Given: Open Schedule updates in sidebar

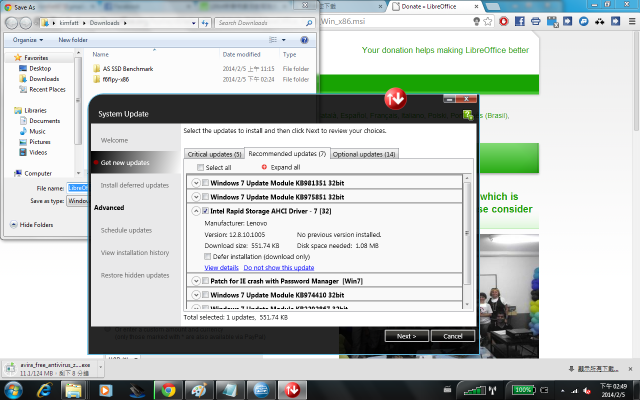Looking at the screenshot, I should coord(126,230).
